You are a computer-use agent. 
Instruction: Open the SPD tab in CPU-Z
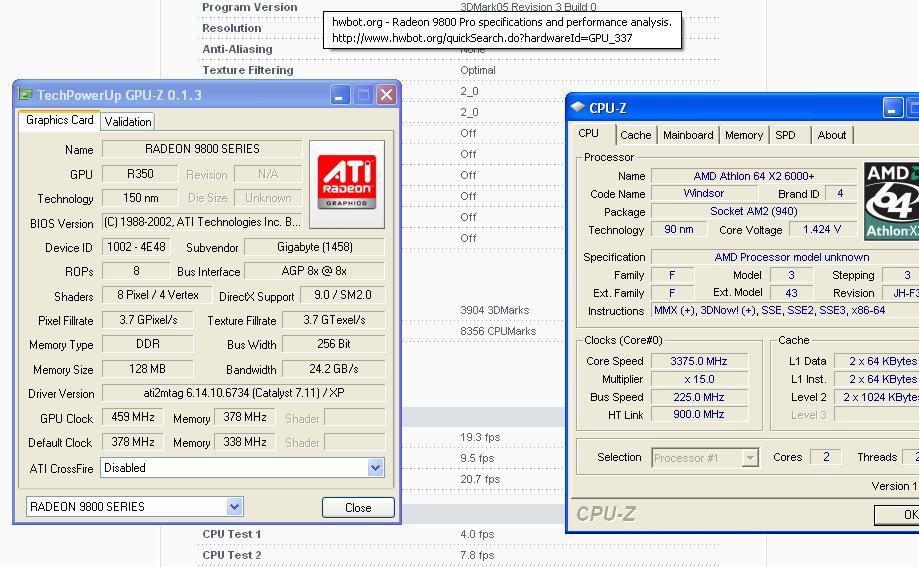point(785,135)
